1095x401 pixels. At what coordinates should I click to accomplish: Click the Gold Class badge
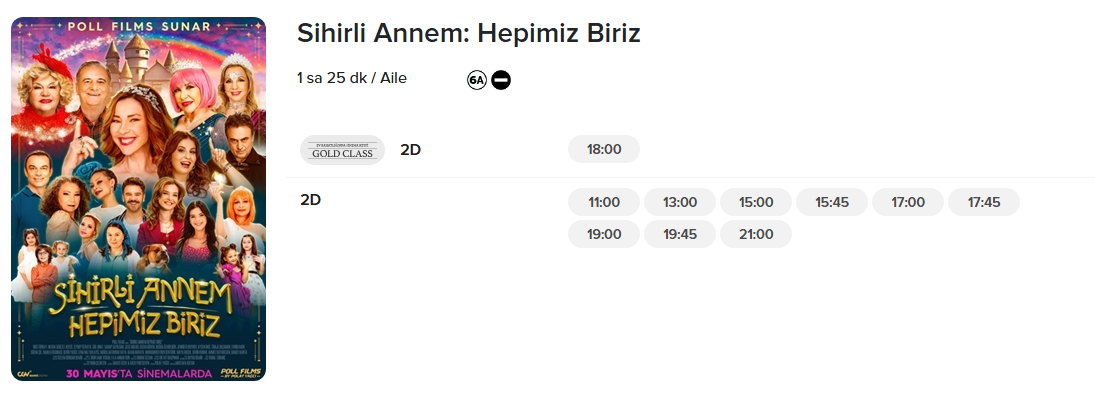point(342,150)
